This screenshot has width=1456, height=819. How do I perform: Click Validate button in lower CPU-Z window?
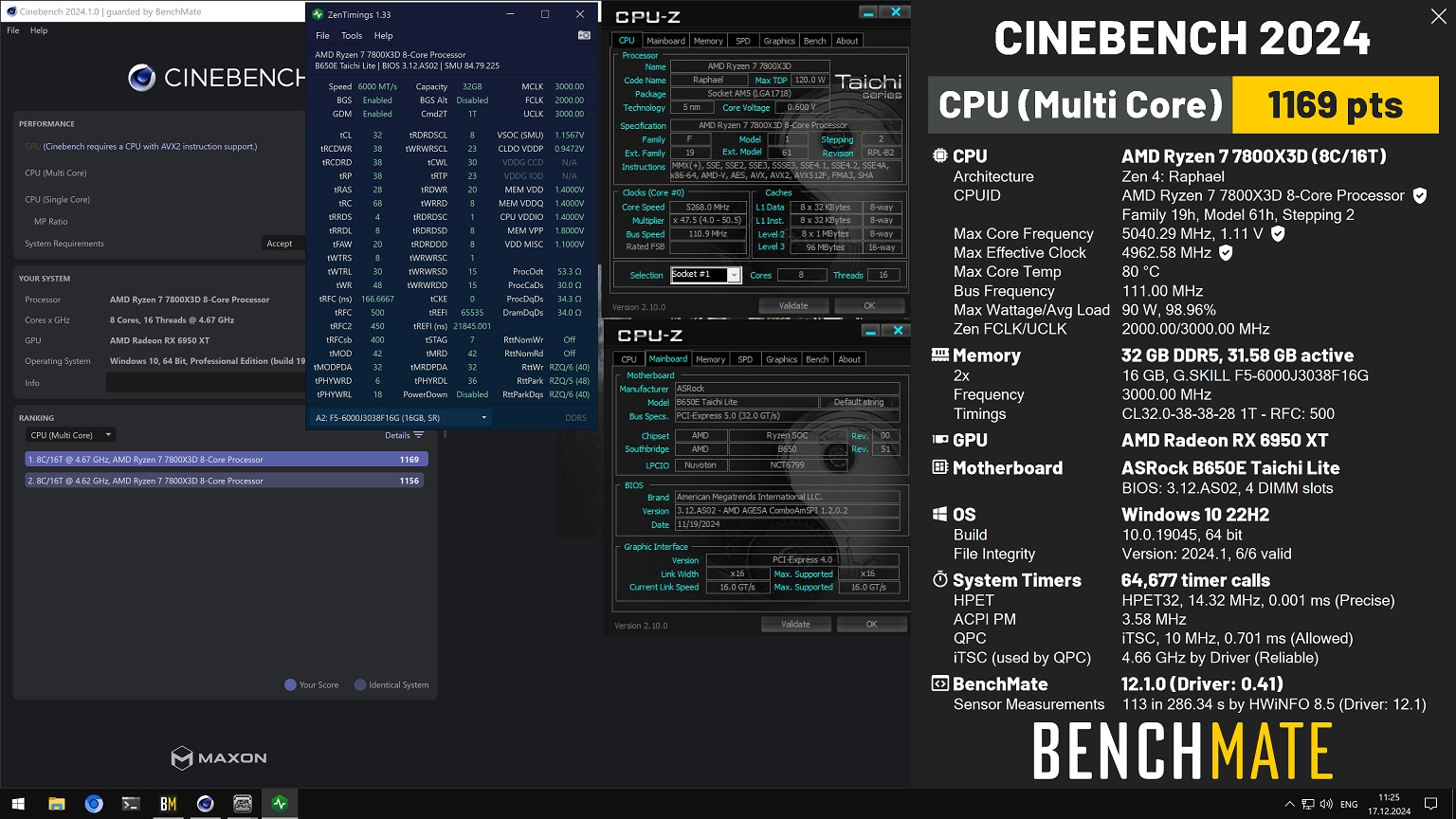pos(795,624)
